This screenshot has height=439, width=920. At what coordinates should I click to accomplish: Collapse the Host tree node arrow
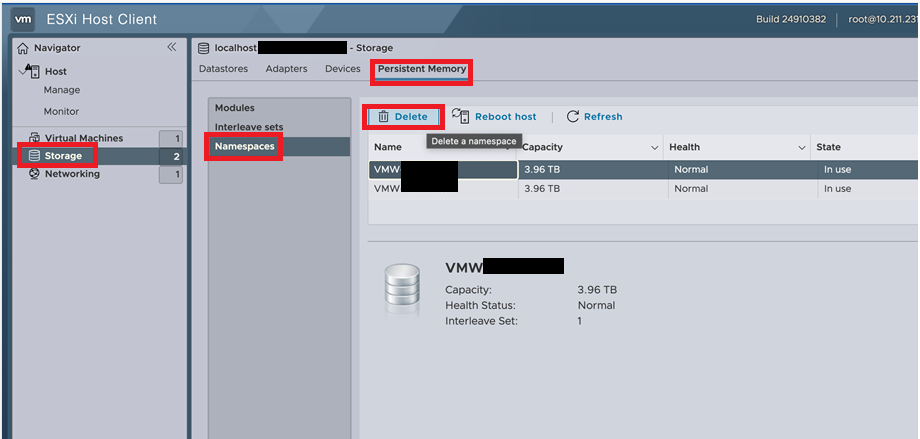23,71
